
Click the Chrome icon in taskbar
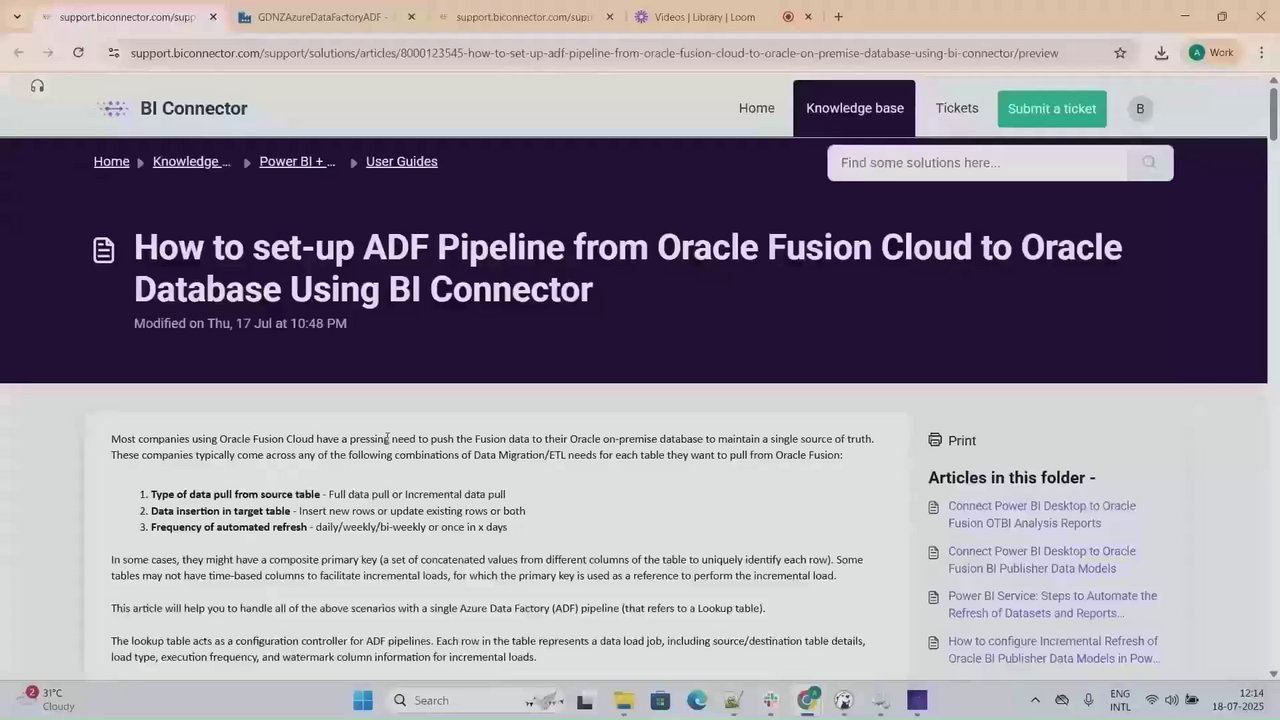coord(807,700)
